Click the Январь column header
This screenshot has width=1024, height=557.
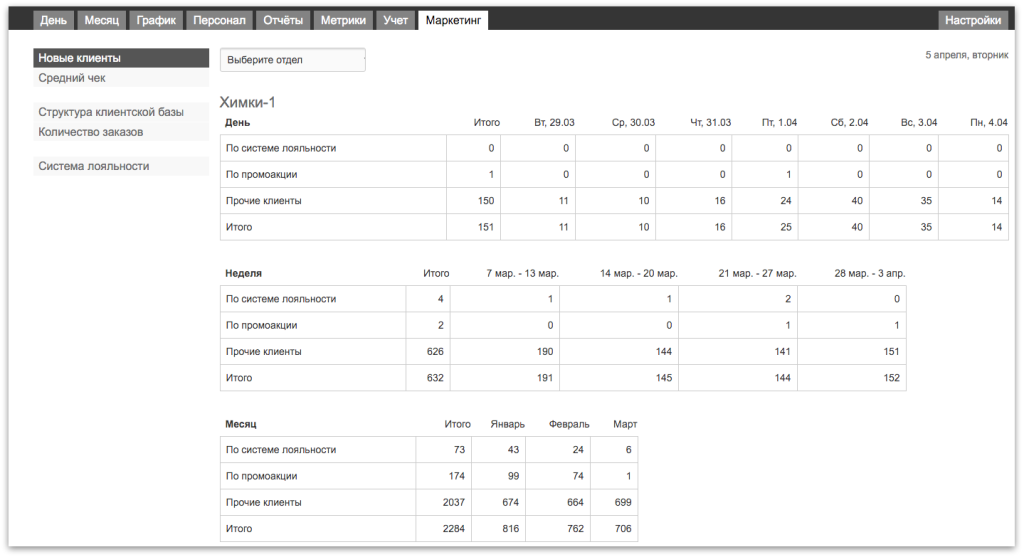(507, 424)
